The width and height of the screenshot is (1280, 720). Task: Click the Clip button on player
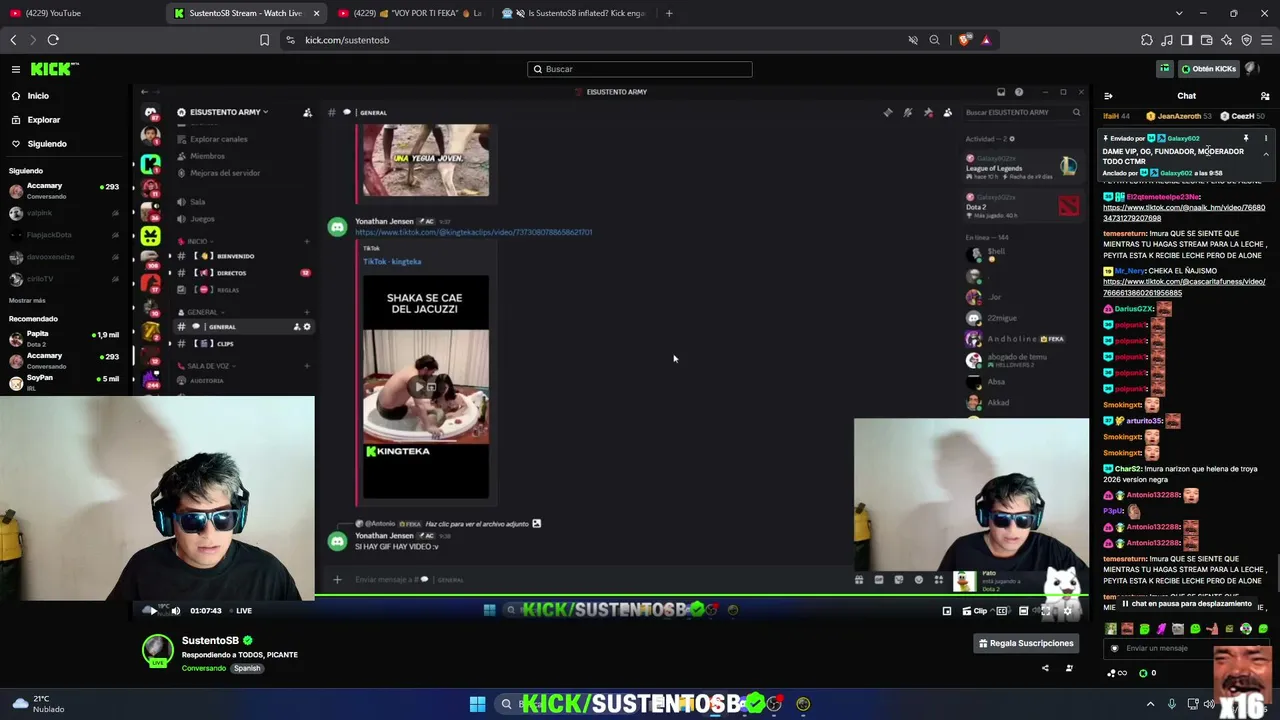[x=975, y=611]
